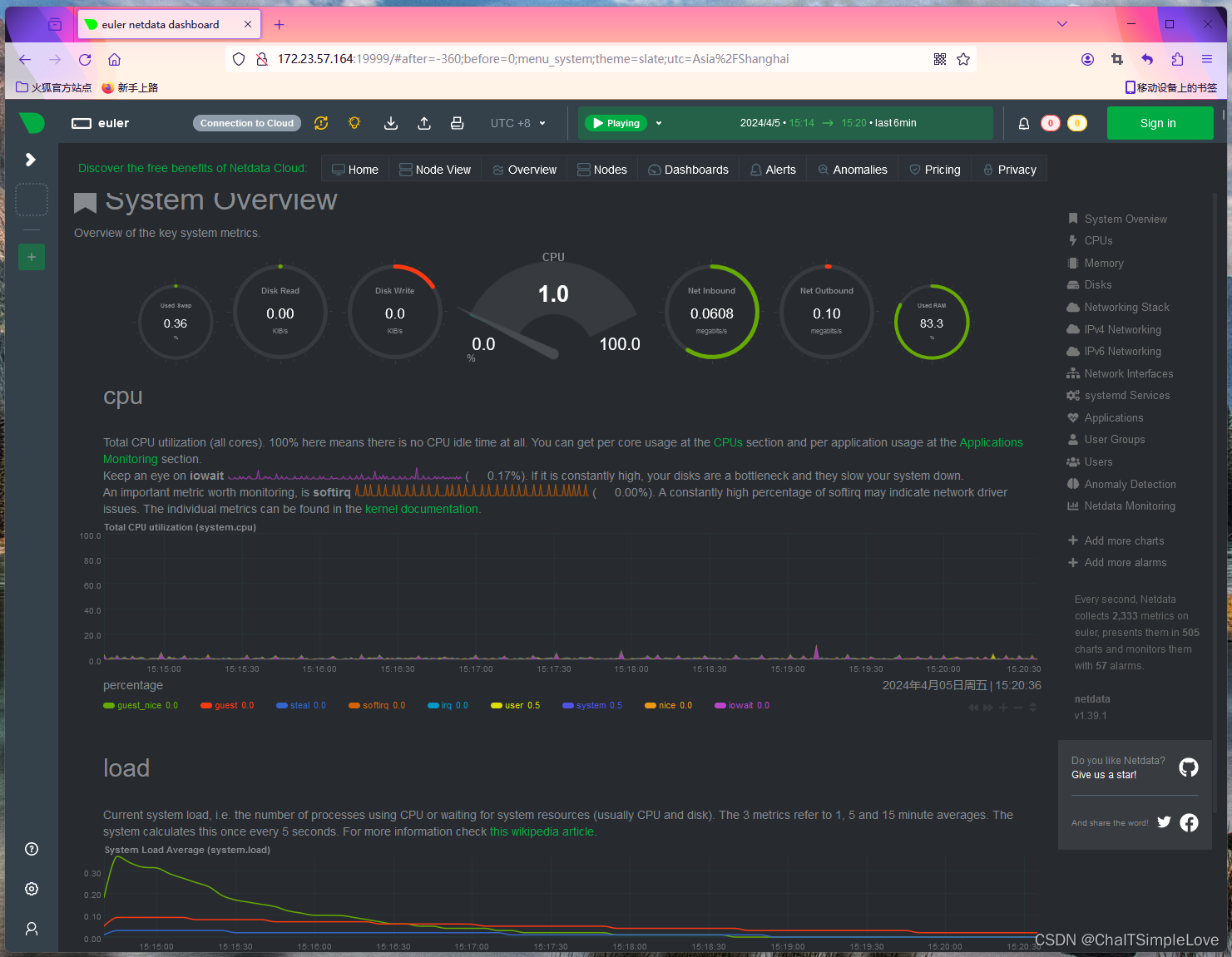Jump to CPUs section in right menu

click(x=1090, y=241)
